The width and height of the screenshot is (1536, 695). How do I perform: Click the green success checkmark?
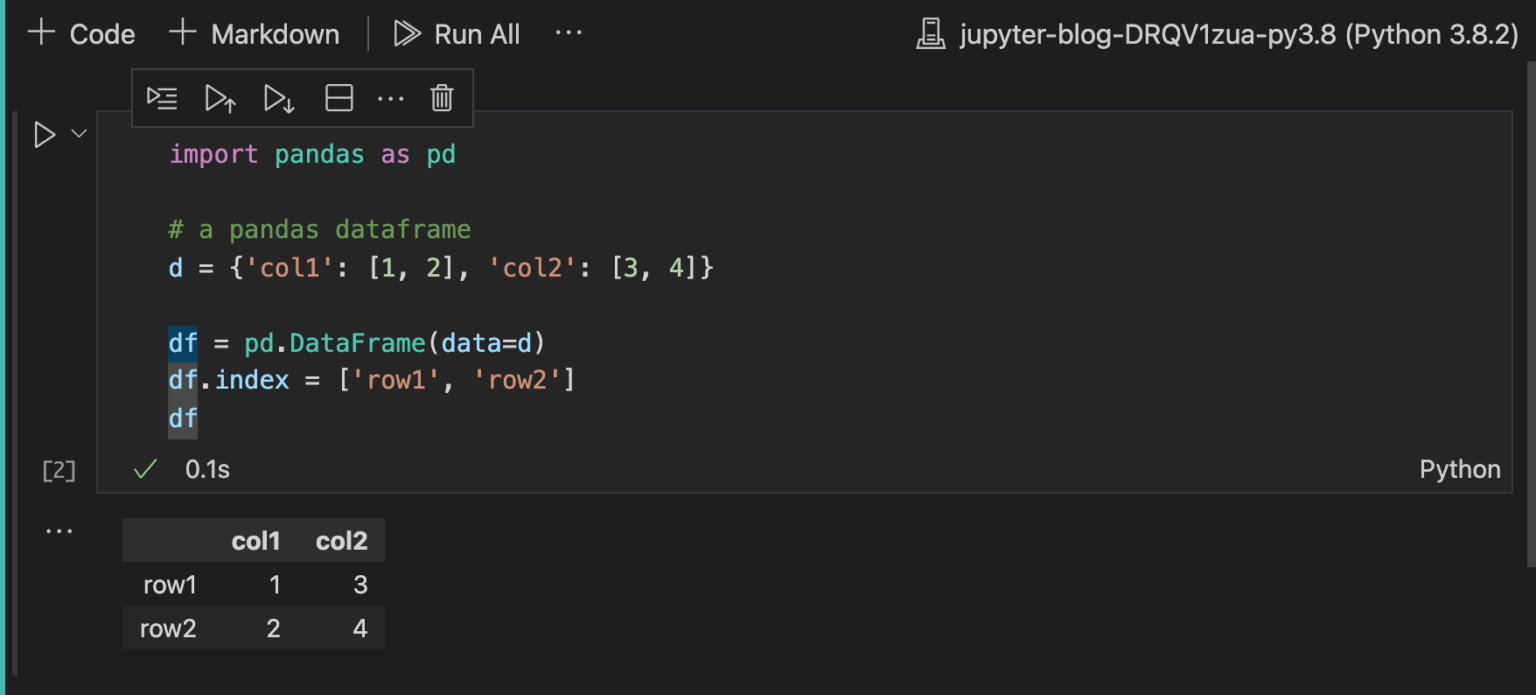point(143,469)
